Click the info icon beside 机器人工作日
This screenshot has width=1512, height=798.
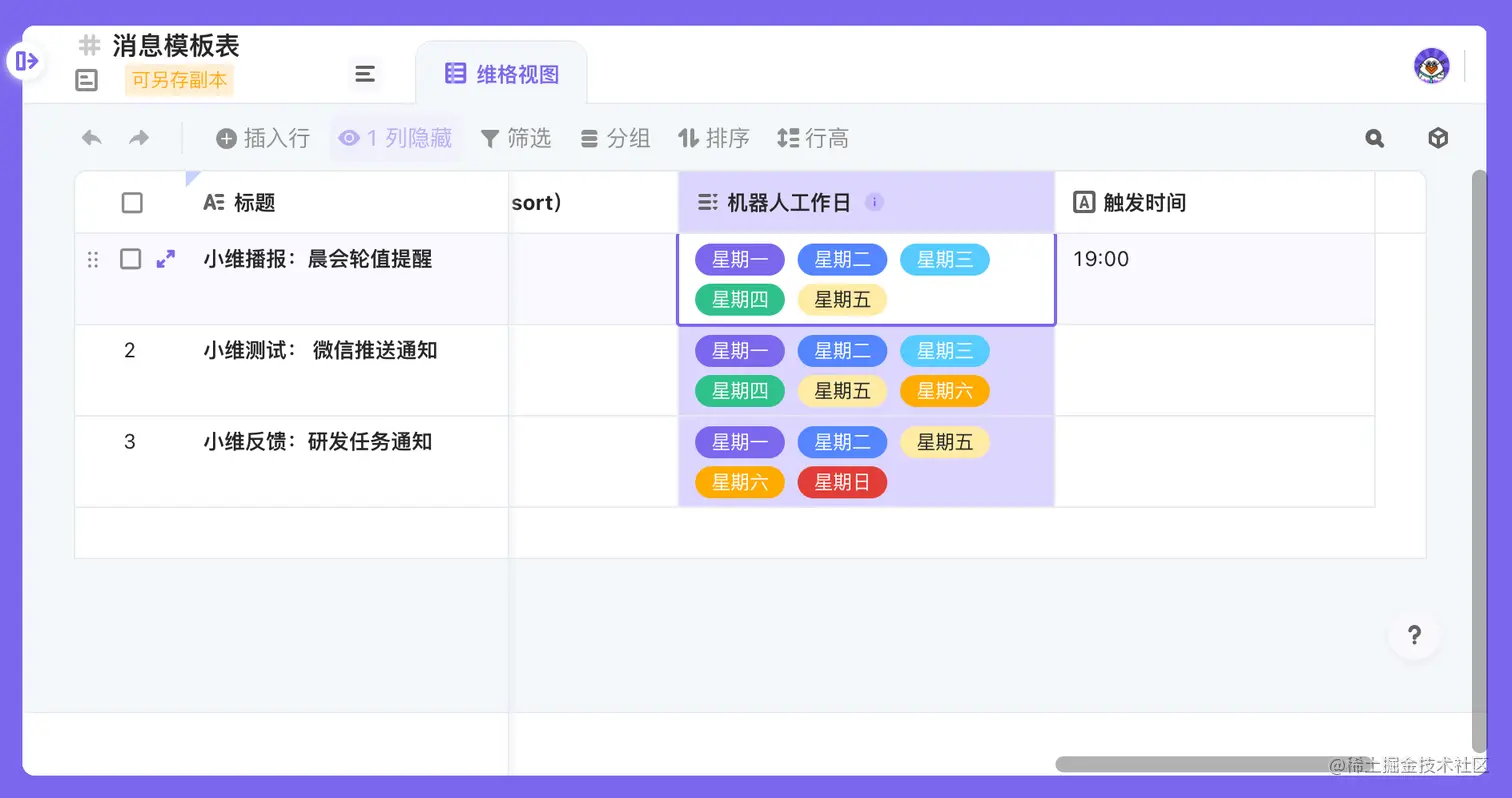point(874,202)
